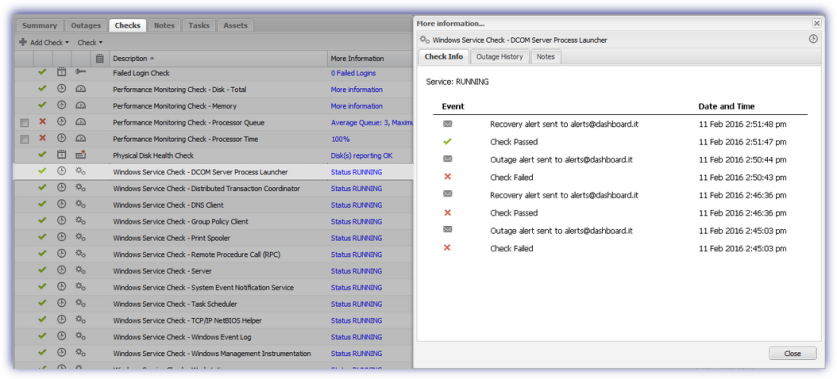The width and height of the screenshot is (837, 379).
Task: Click clock icon for Windows Event Log row
Action: click(x=61, y=337)
